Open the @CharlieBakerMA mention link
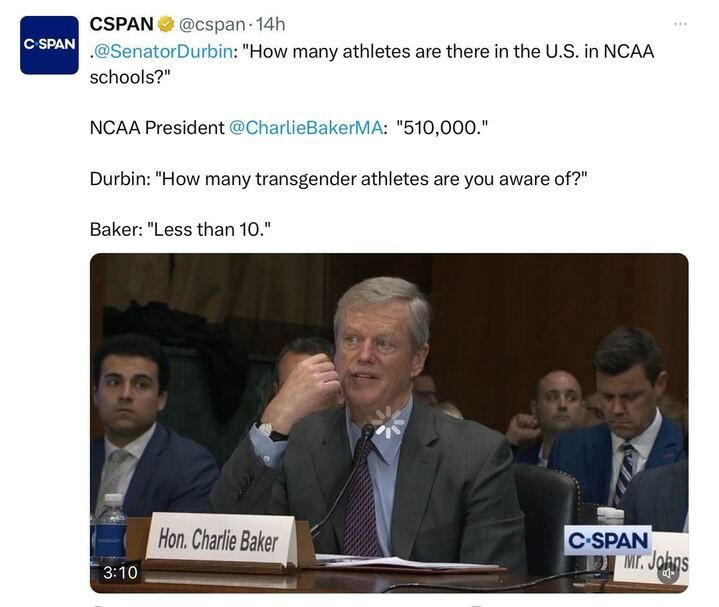This screenshot has width=719, height=607. [x=305, y=127]
